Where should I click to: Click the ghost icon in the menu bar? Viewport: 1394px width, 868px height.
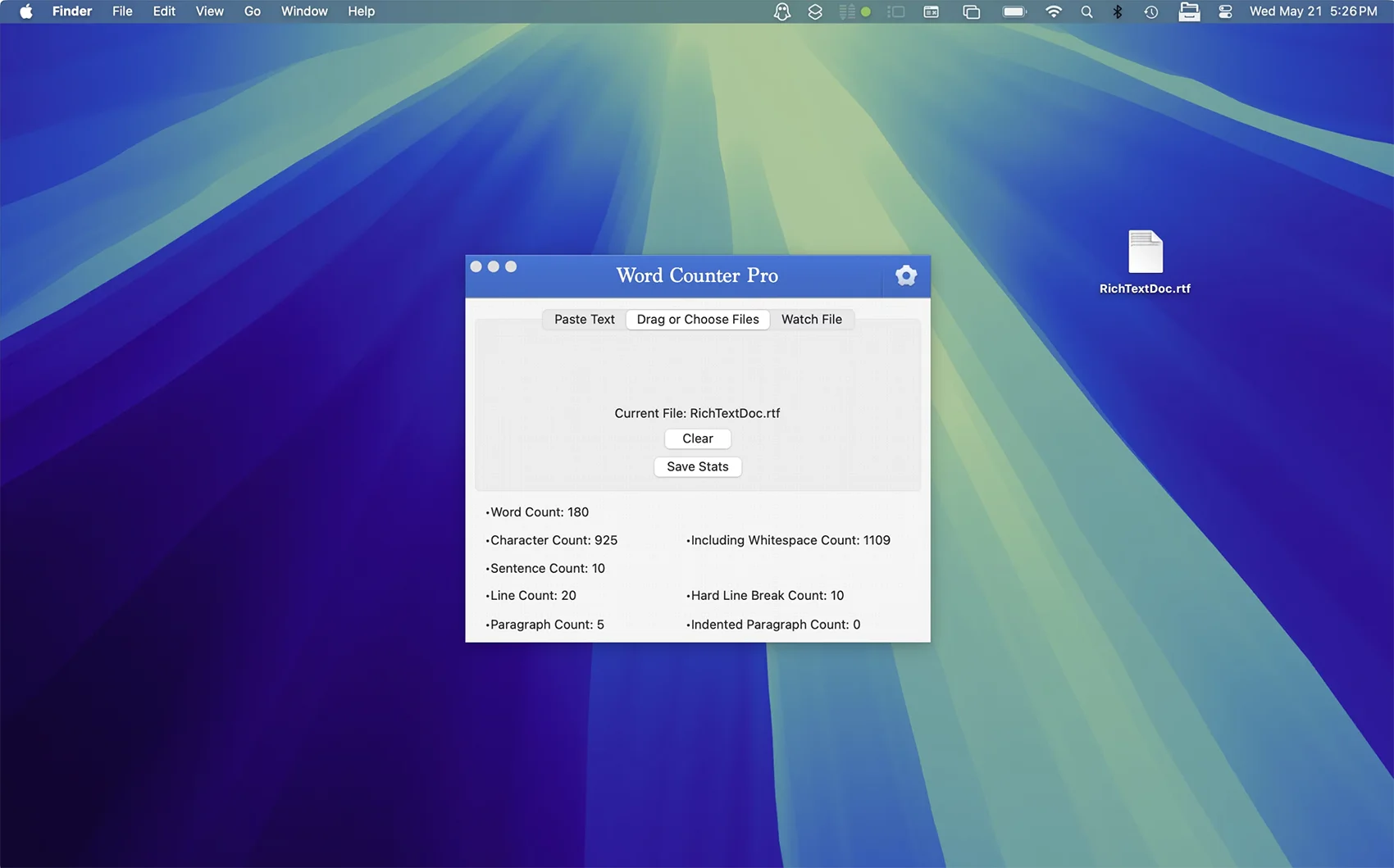[782, 11]
